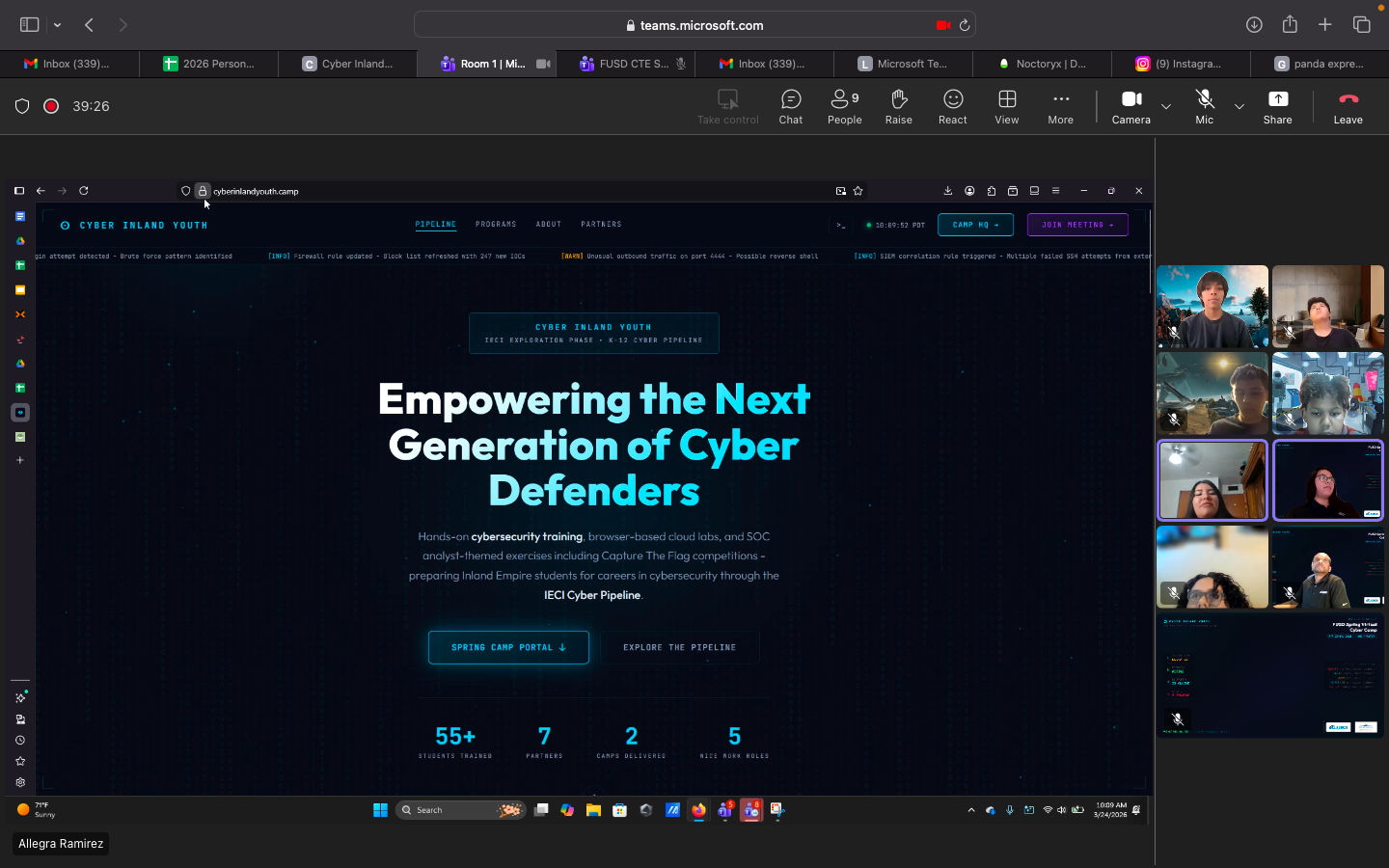The height and width of the screenshot is (868, 1389).
Task: Show the People participants list
Action: (x=844, y=106)
